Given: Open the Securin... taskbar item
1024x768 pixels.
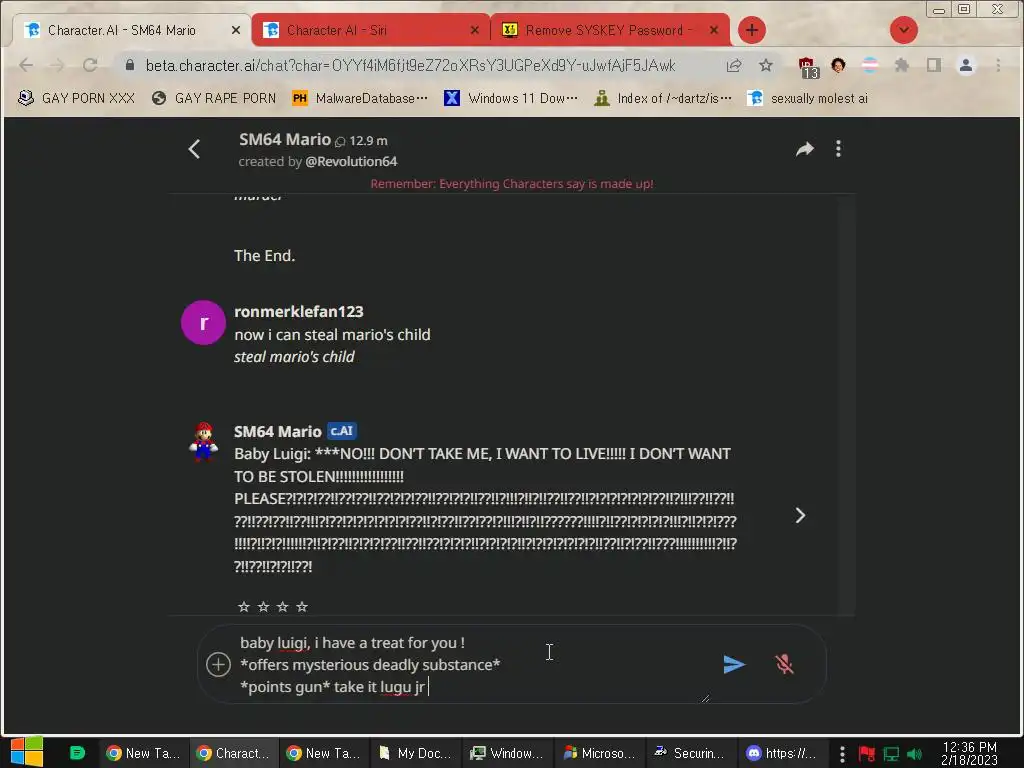Looking at the screenshot, I should [690, 753].
